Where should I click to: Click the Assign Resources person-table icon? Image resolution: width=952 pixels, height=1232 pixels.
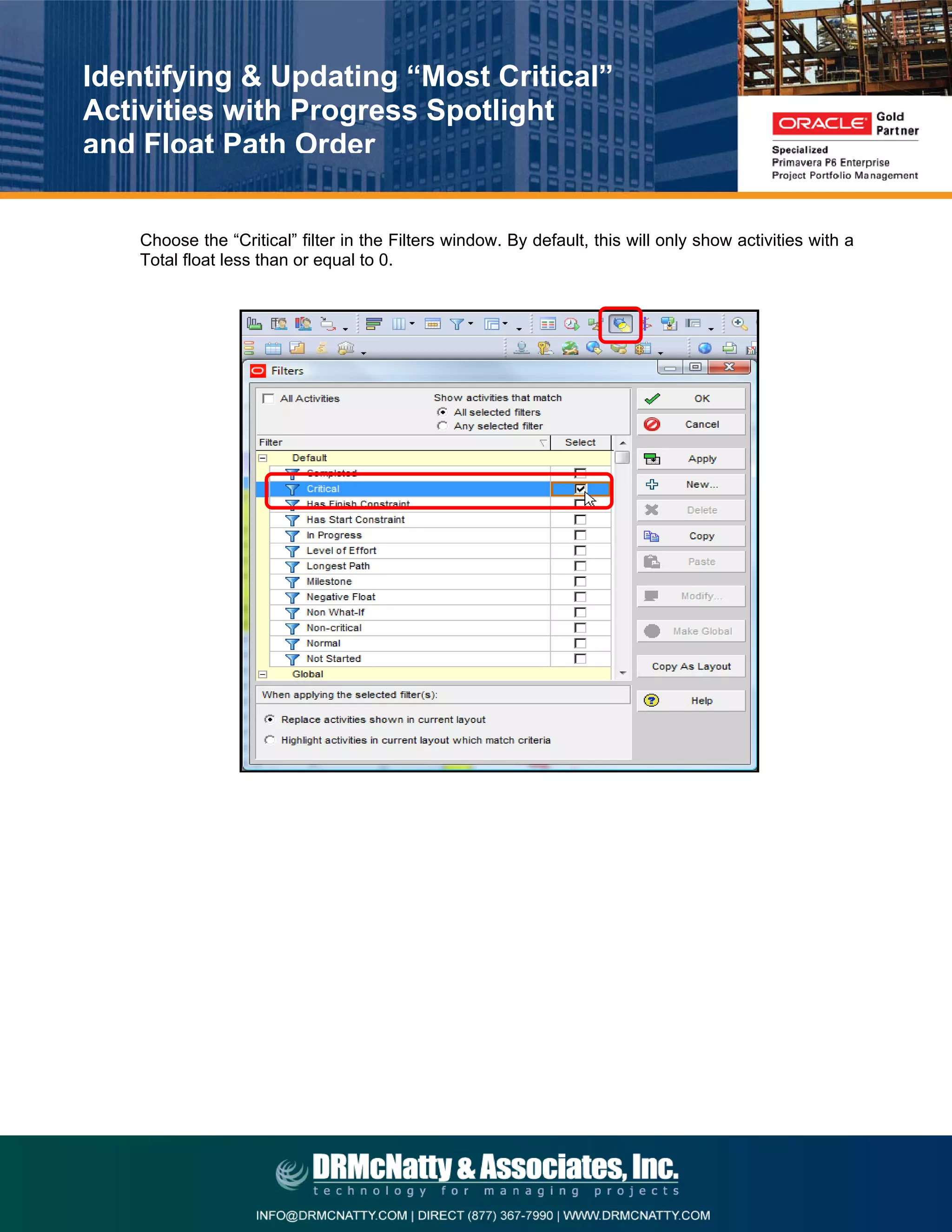[x=278, y=324]
